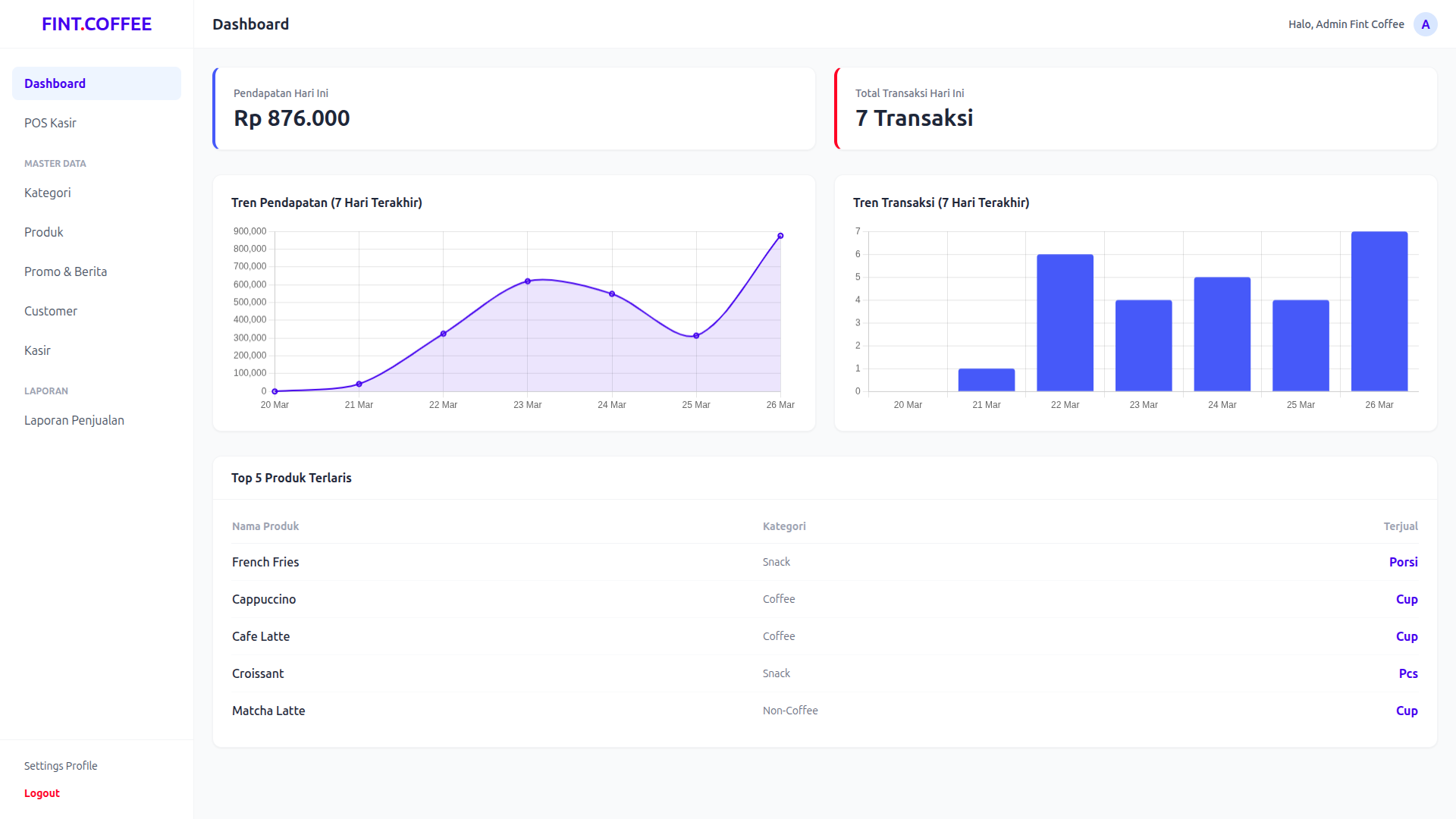Click the 21 Mar transaction bar

pos(987,380)
